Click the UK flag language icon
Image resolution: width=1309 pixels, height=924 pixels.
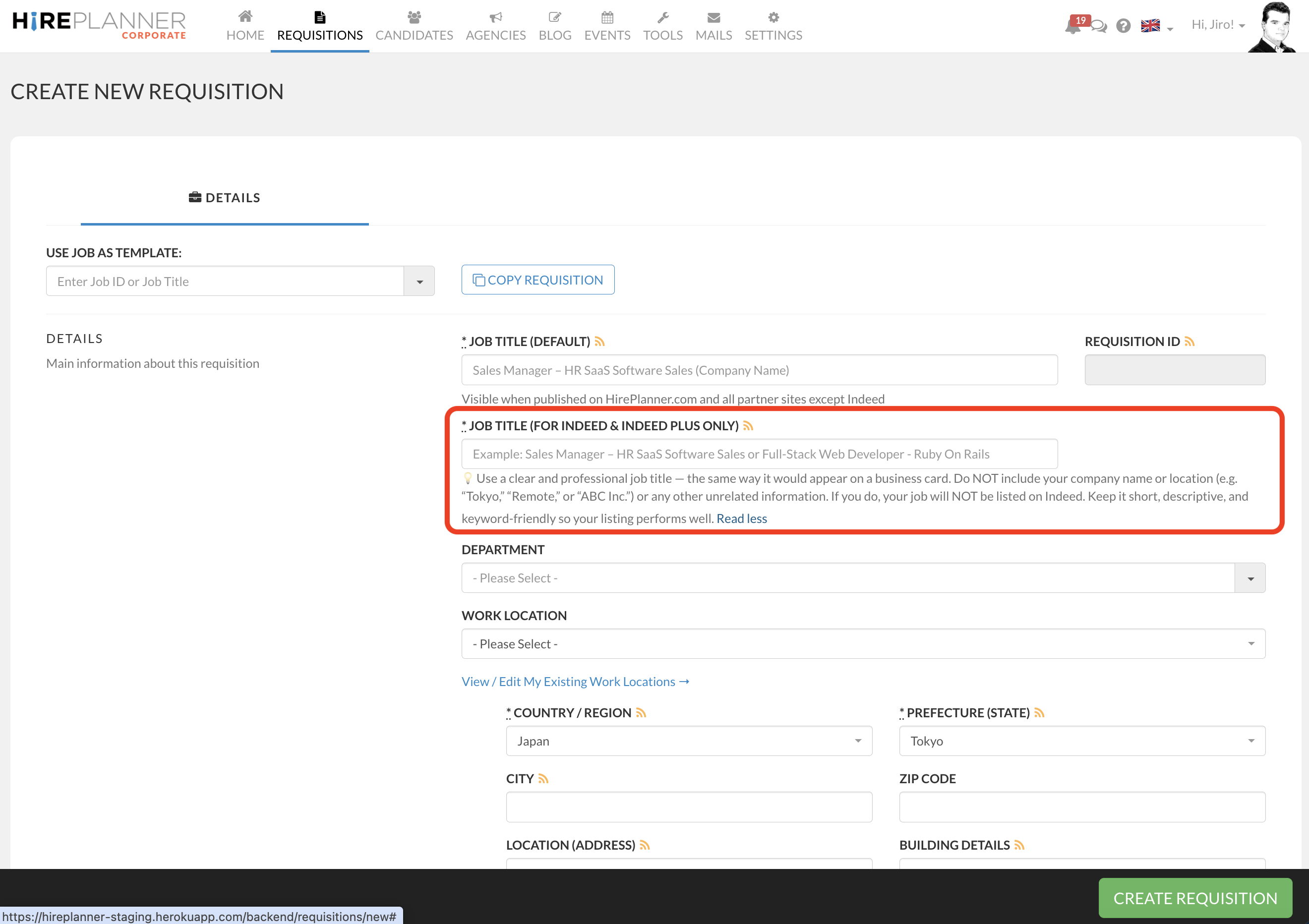[x=1150, y=26]
